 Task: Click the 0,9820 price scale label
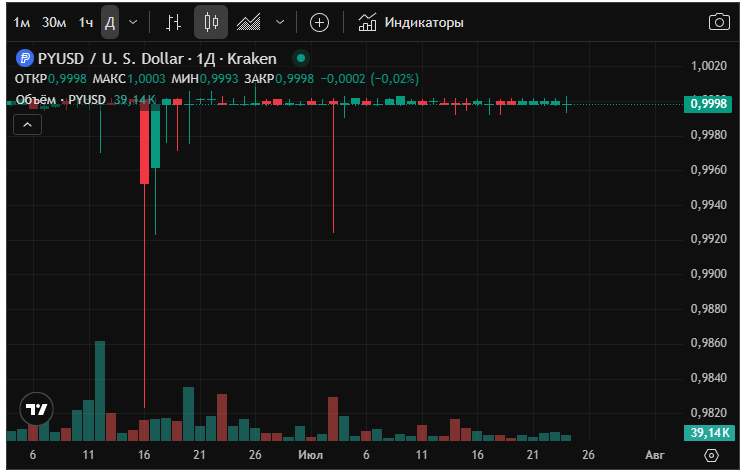tap(709, 413)
